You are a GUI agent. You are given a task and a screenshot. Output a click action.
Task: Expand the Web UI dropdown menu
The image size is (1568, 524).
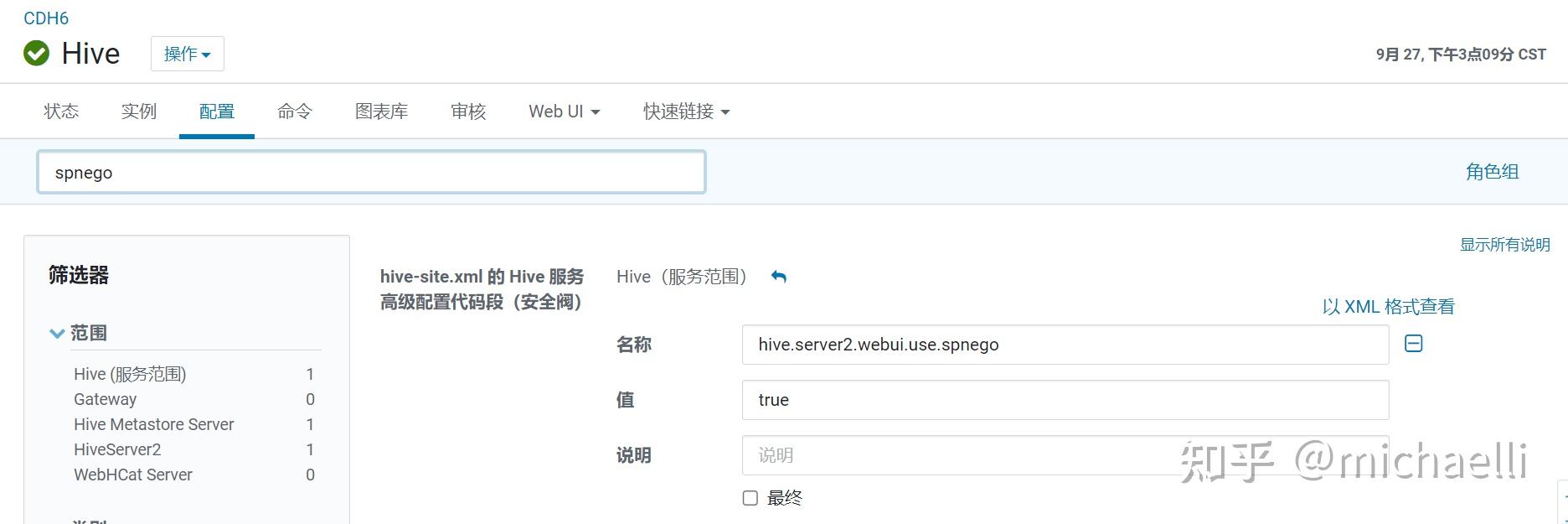pos(565,112)
